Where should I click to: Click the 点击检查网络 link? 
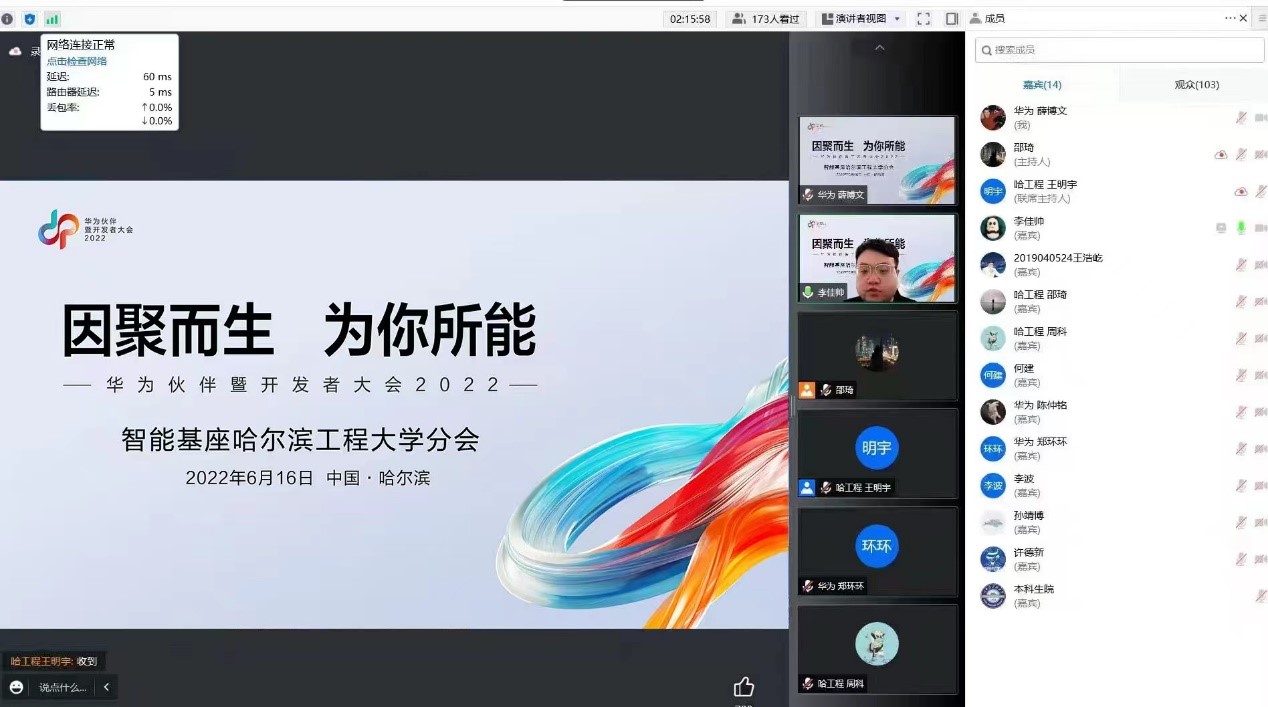[x=77, y=61]
